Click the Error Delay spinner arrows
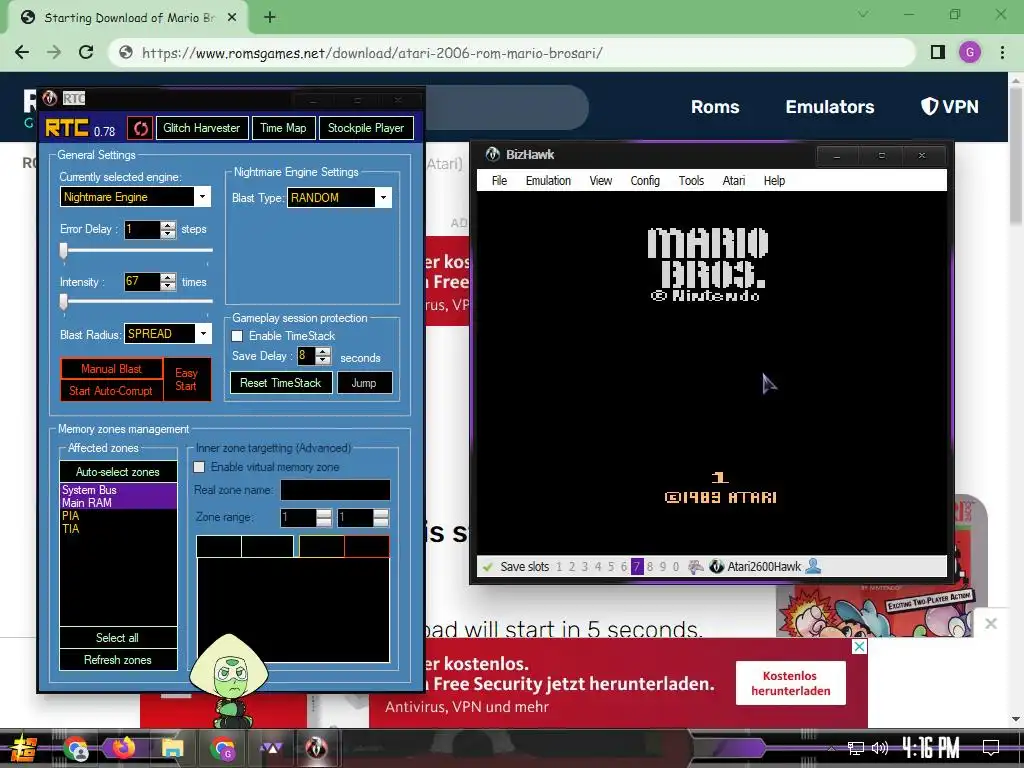Viewport: 1024px width, 768px height. click(x=168, y=230)
